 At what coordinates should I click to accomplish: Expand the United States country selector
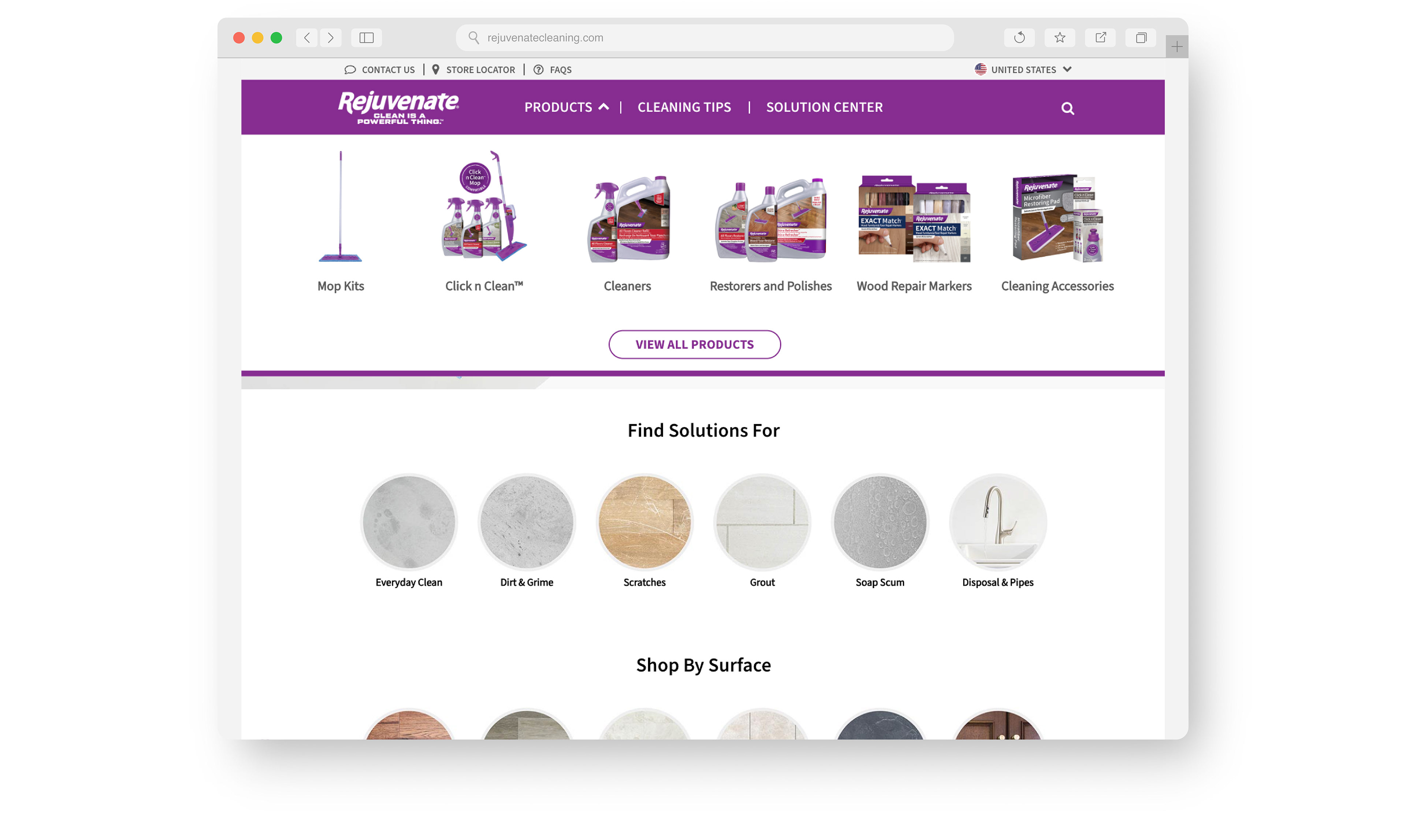click(x=1023, y=70)
